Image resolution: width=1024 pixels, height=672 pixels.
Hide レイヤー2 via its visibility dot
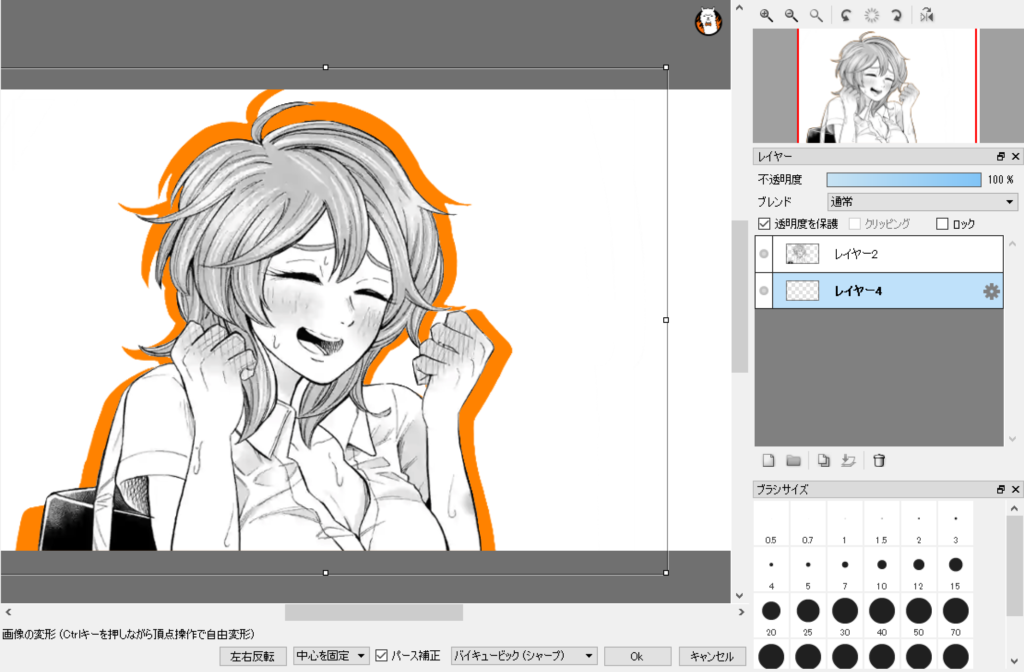[764, 254]
